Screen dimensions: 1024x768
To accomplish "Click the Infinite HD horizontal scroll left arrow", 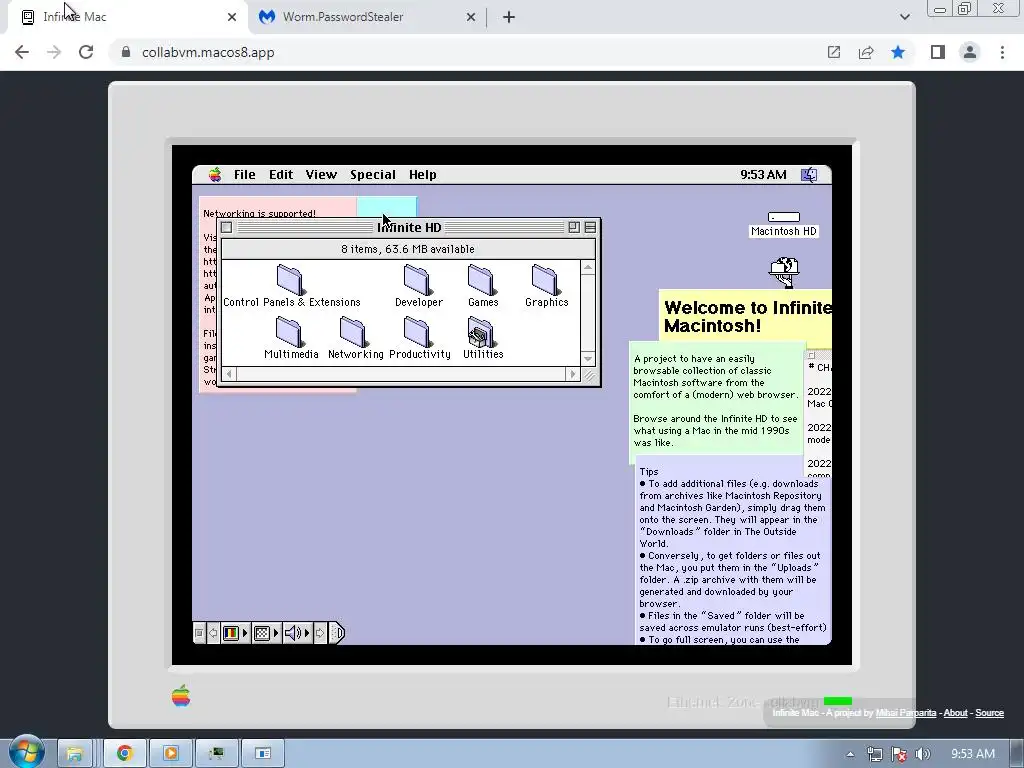I will pos(229,374).
